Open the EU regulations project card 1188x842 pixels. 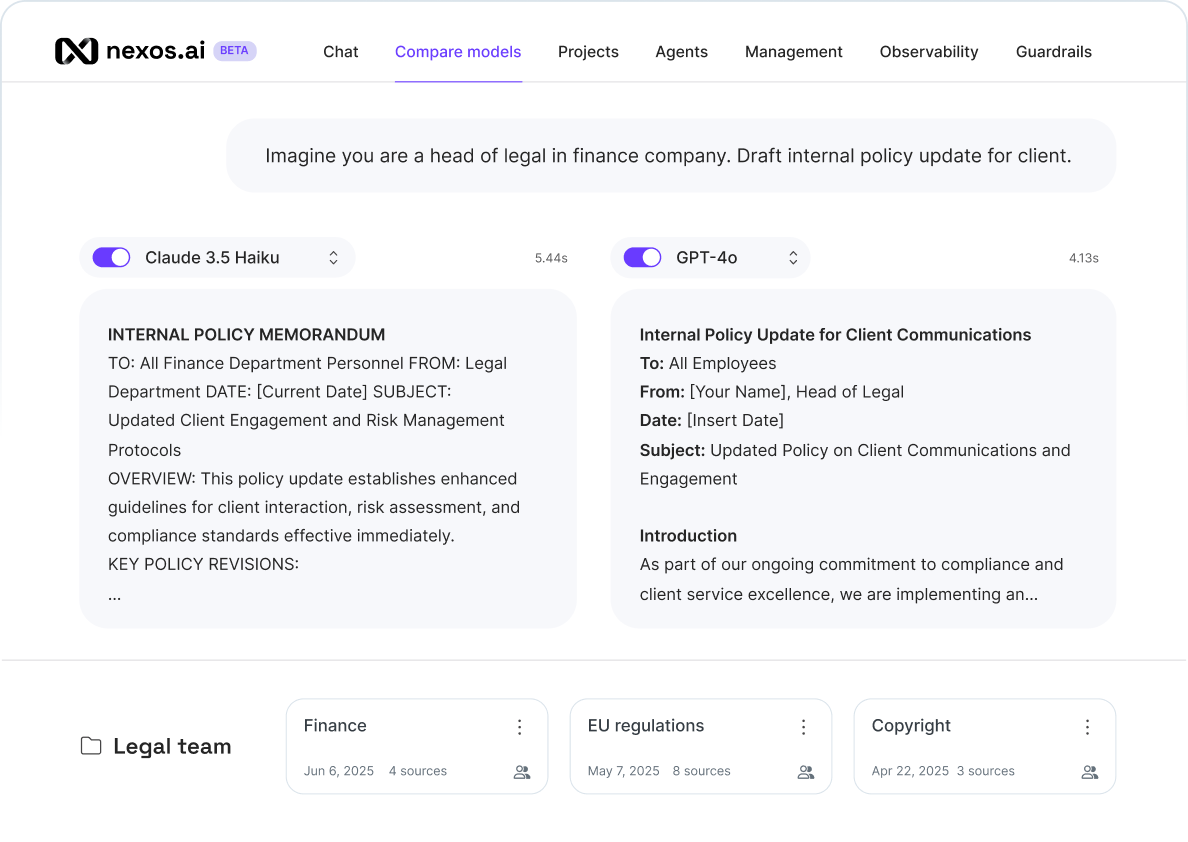[701, 747]
